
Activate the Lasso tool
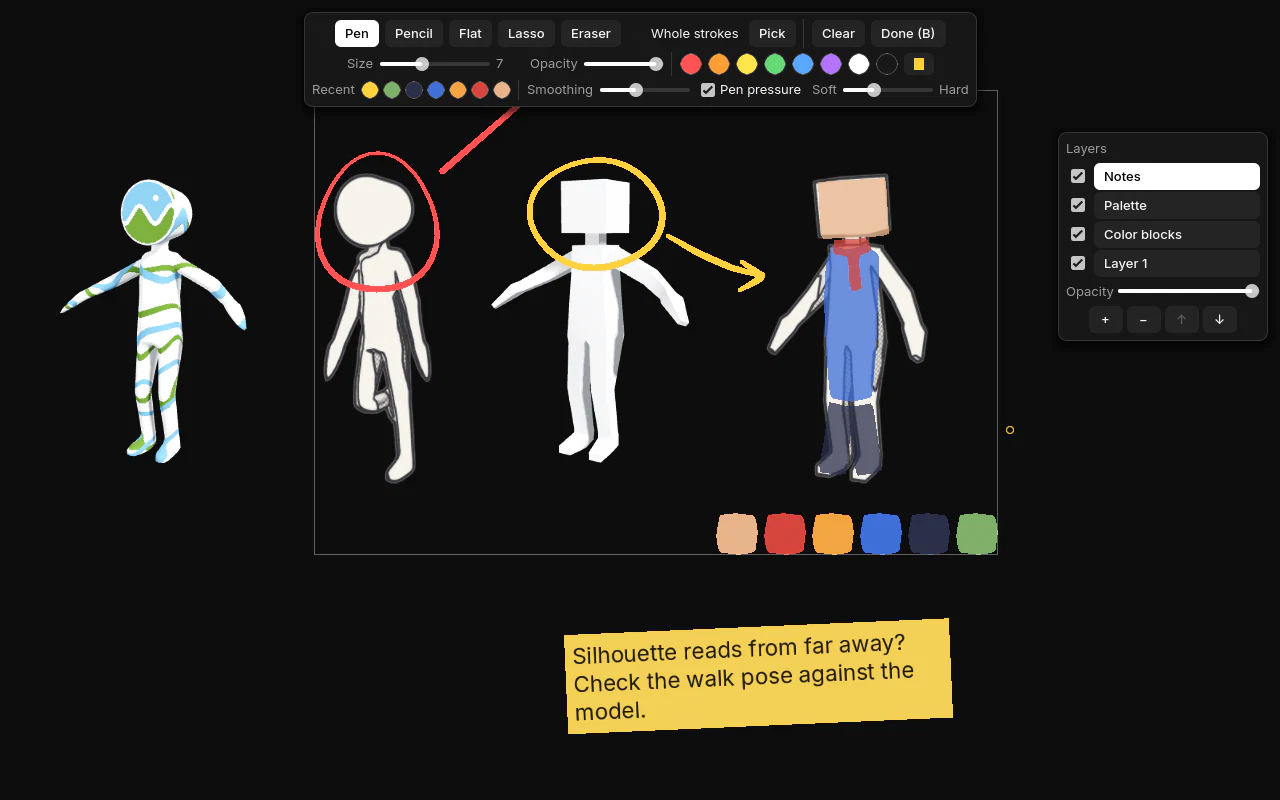click(526, 33)
